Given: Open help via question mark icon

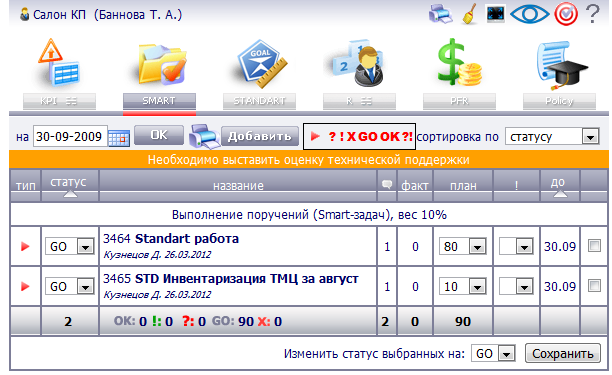Looking at the screenshot, I should pos(592,14).
